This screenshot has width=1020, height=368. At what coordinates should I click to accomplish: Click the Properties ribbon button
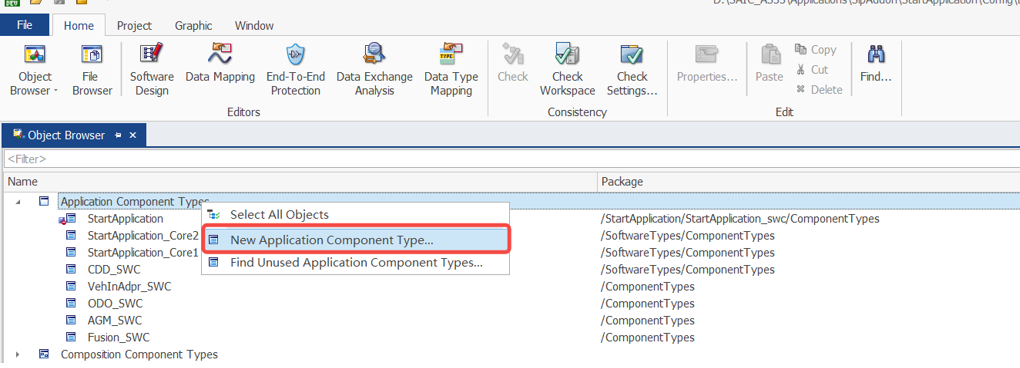707,63
